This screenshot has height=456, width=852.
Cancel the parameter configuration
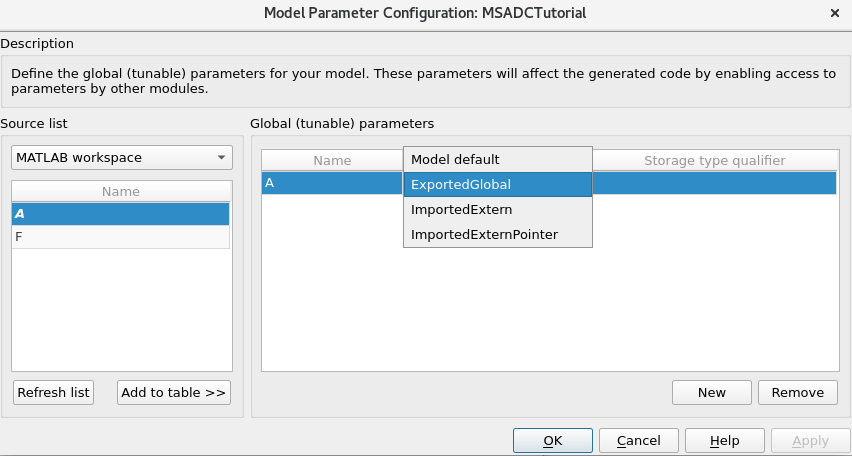tap(639, 441)
